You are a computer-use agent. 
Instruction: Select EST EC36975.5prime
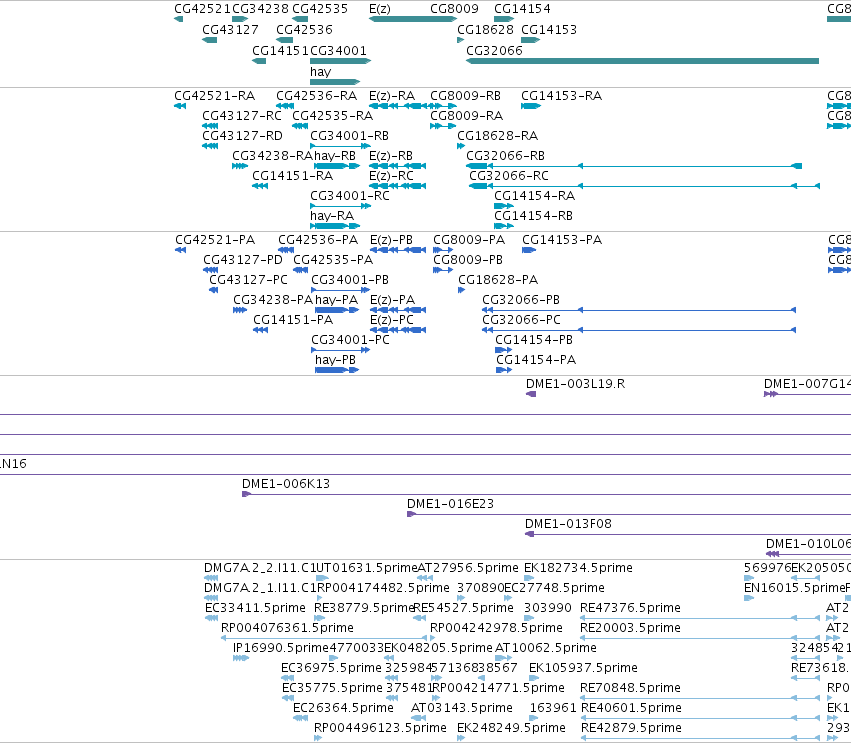(331, 668)
